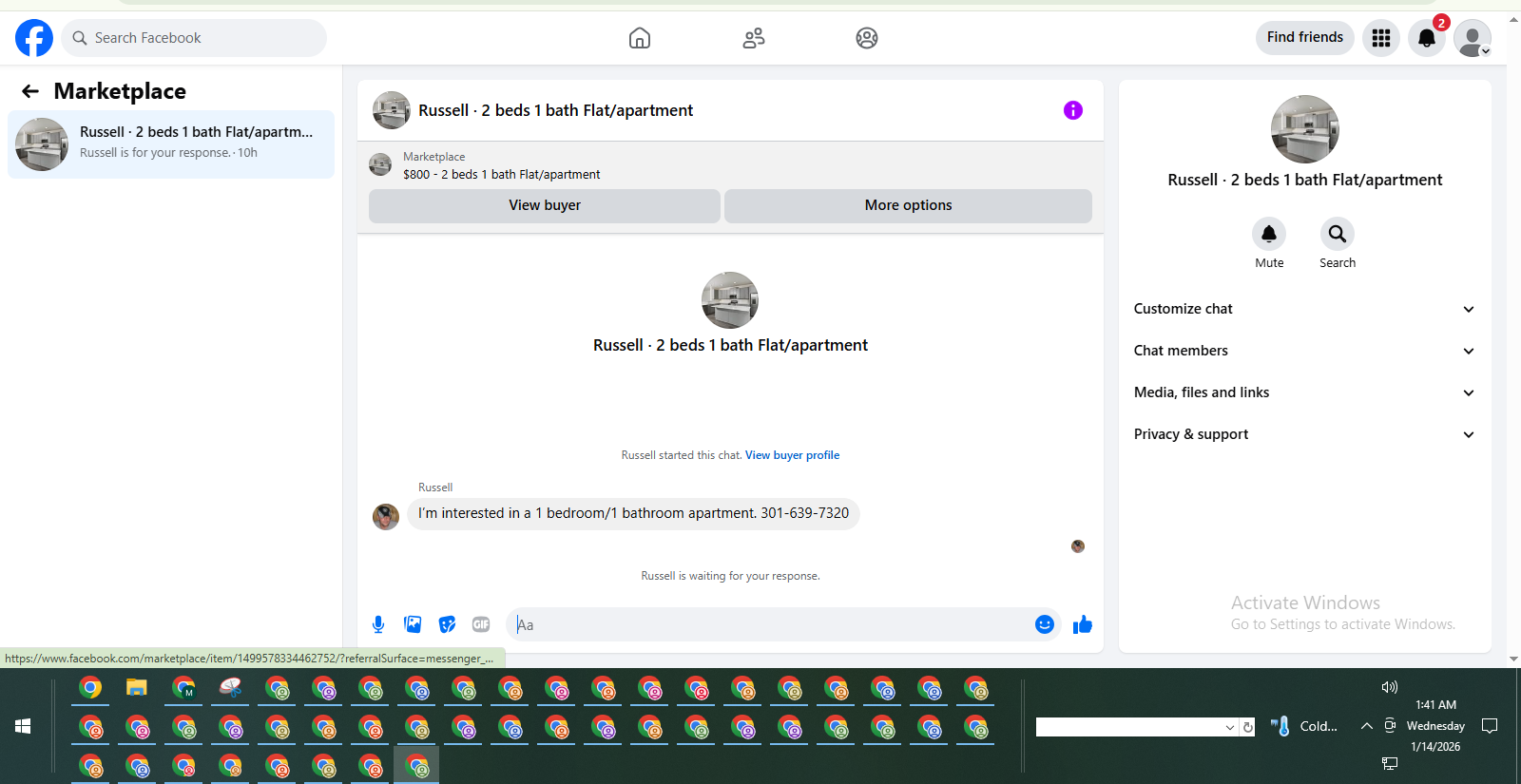
Task: Expand the Privacy & support section
Action: click(x=1305, y=434)
